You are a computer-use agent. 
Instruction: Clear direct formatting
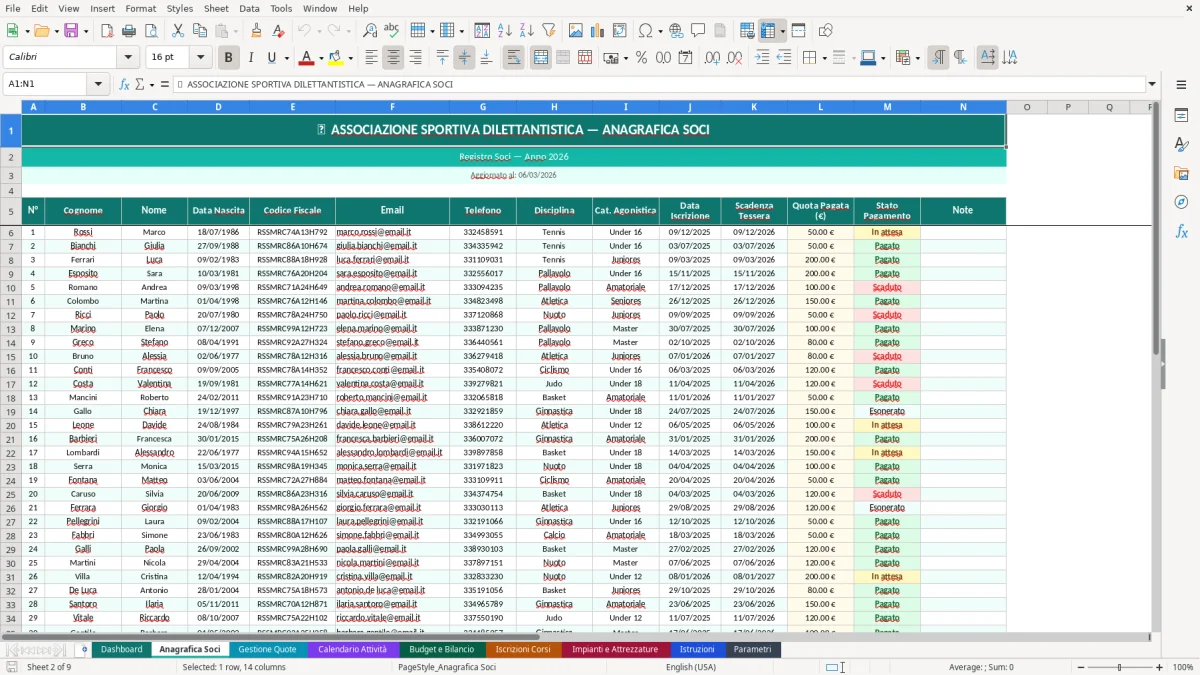(x=277, y=31)
